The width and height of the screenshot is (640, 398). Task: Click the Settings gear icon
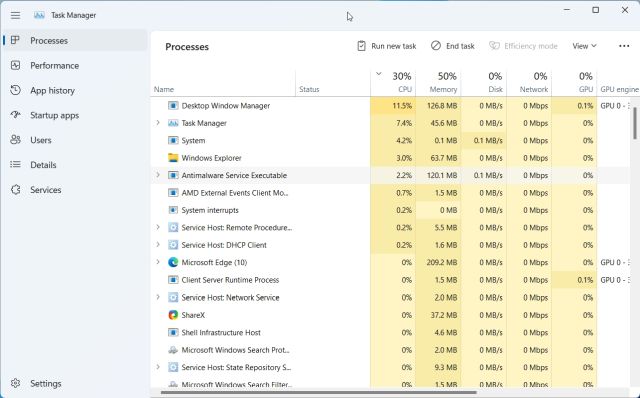15,383
